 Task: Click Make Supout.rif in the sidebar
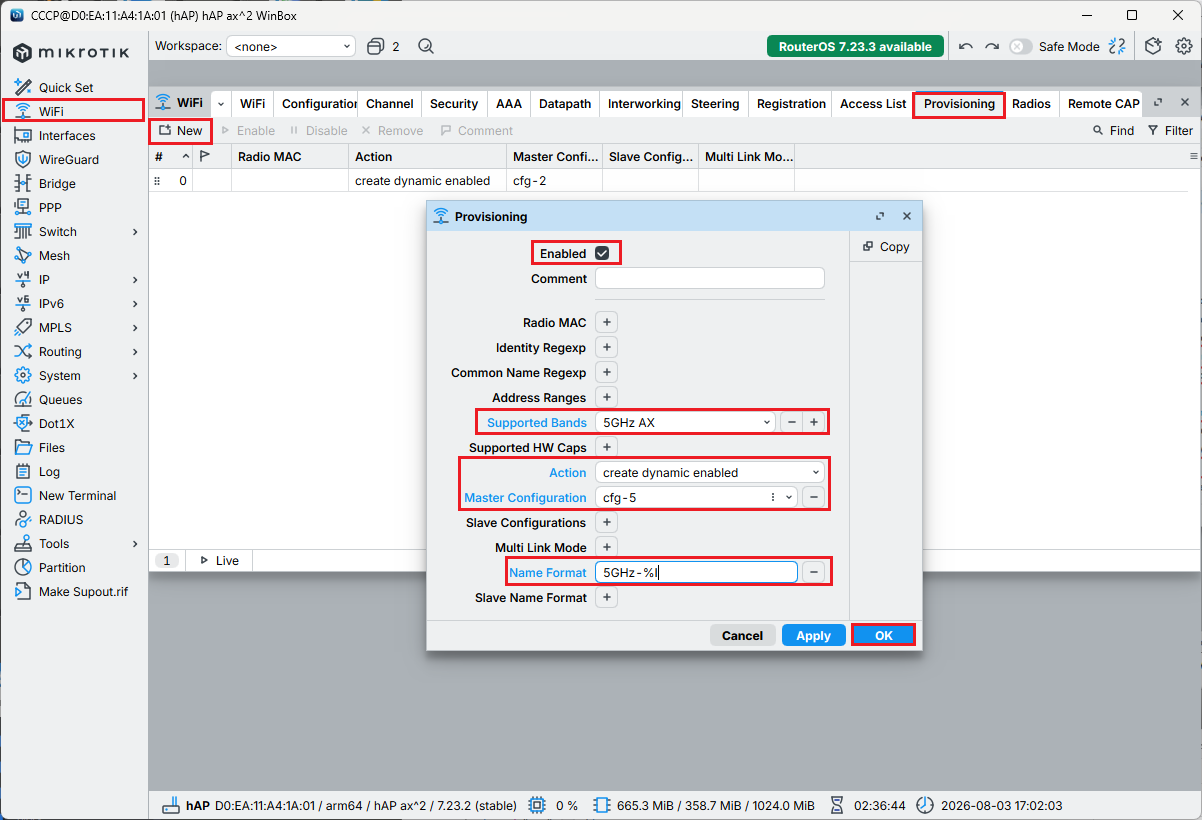tap(83, 591)
